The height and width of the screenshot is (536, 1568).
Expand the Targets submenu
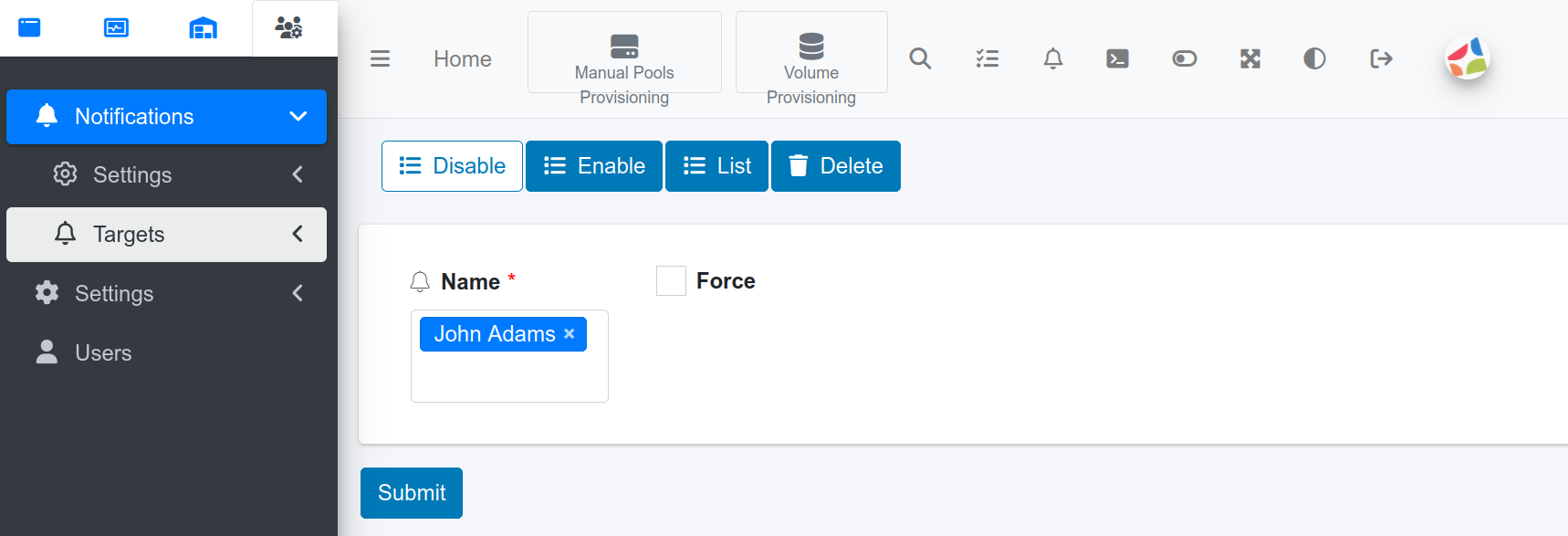[x=166, y=235]
